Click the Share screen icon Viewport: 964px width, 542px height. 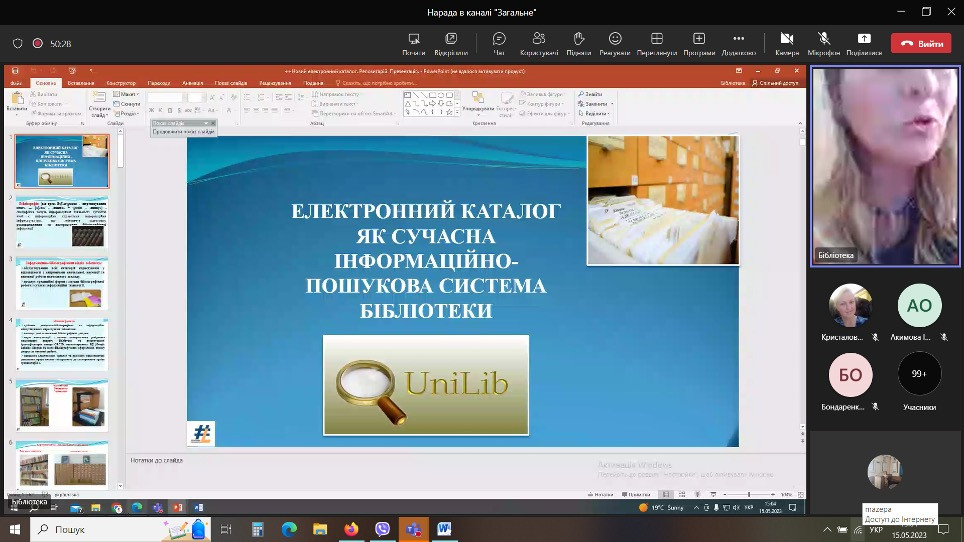(863, 40)
